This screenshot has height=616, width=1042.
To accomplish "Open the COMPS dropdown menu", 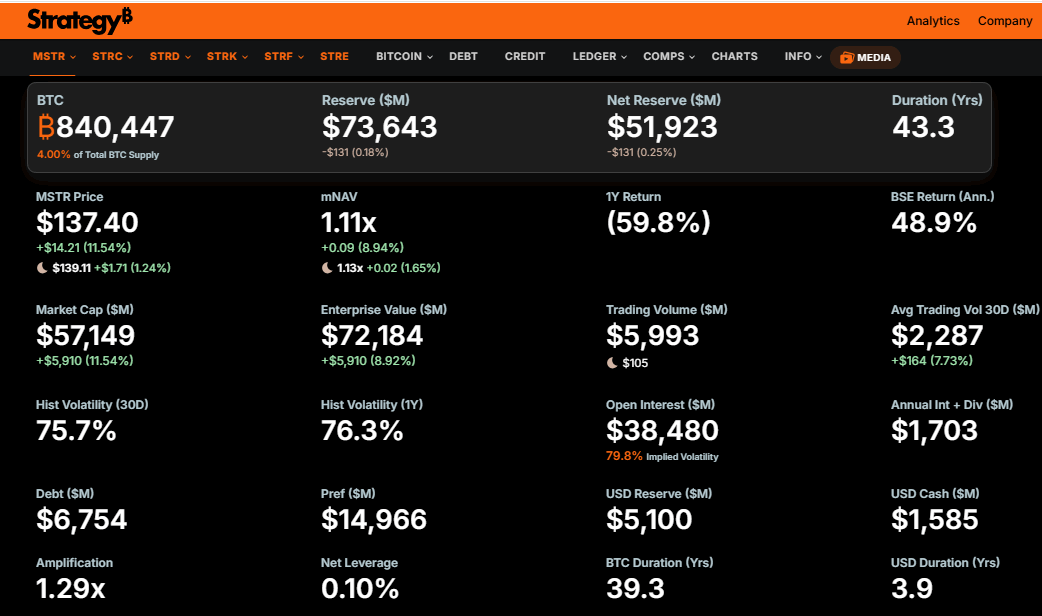I will (x=669, y=56).
